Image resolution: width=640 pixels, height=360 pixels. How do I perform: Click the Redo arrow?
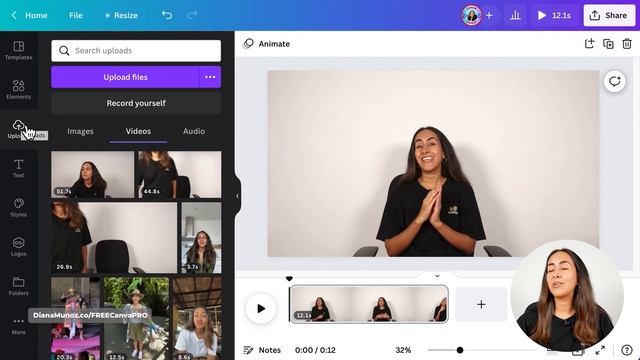[192, 15]
